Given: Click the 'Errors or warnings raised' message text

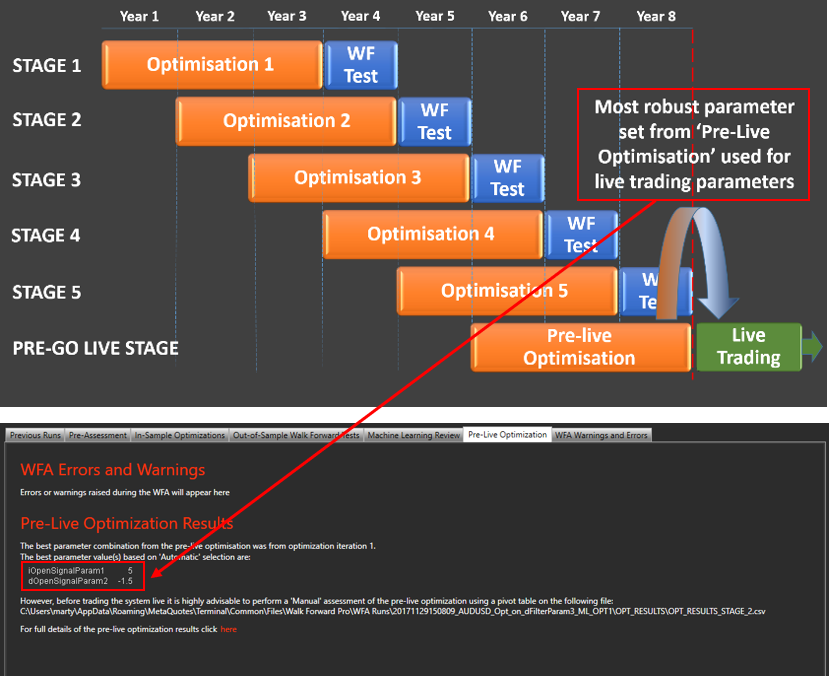Looking at the screenshot, I should [125, 492].
